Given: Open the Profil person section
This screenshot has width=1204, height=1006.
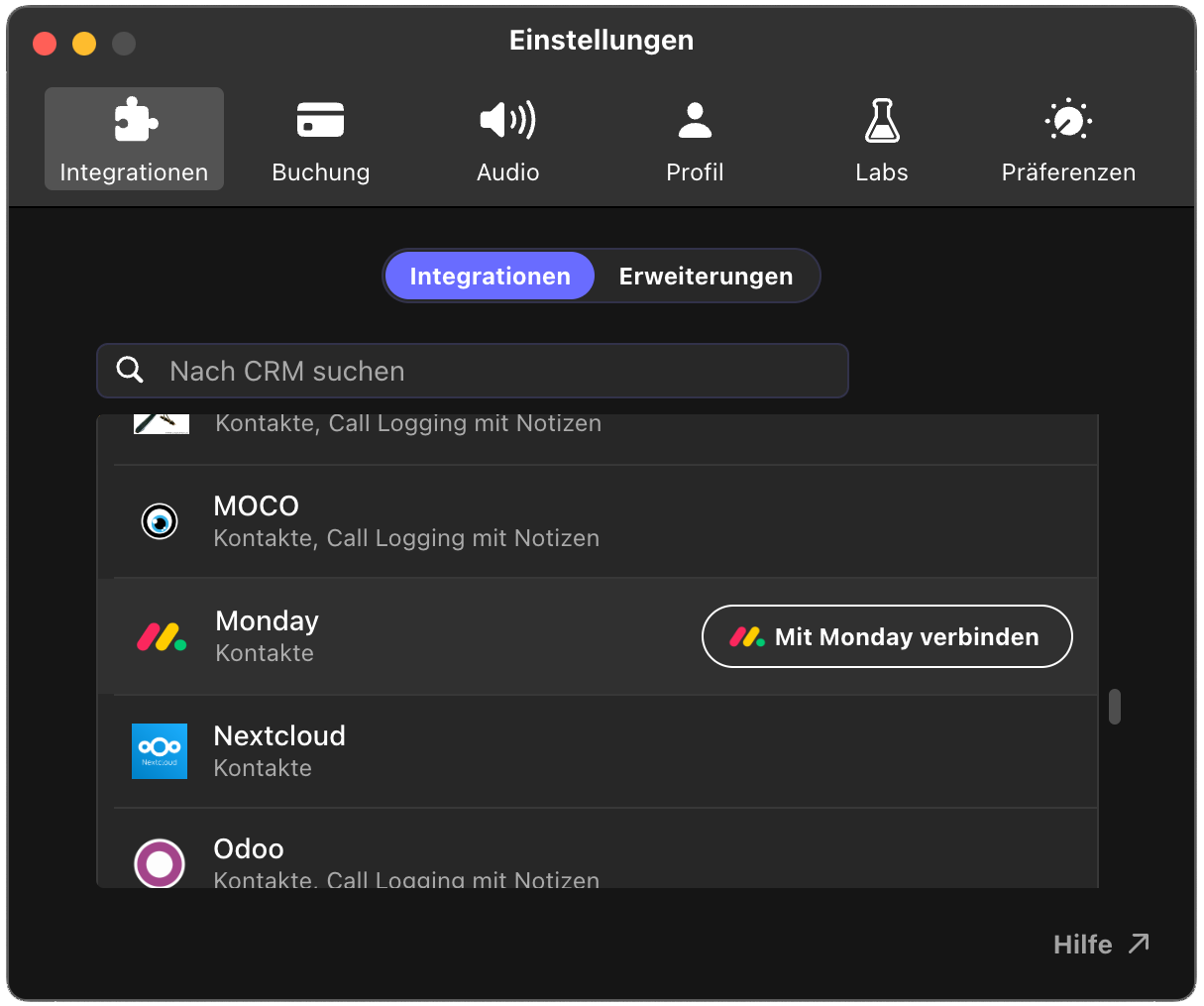Looking at the screenshot, I should tap(695, 139).
